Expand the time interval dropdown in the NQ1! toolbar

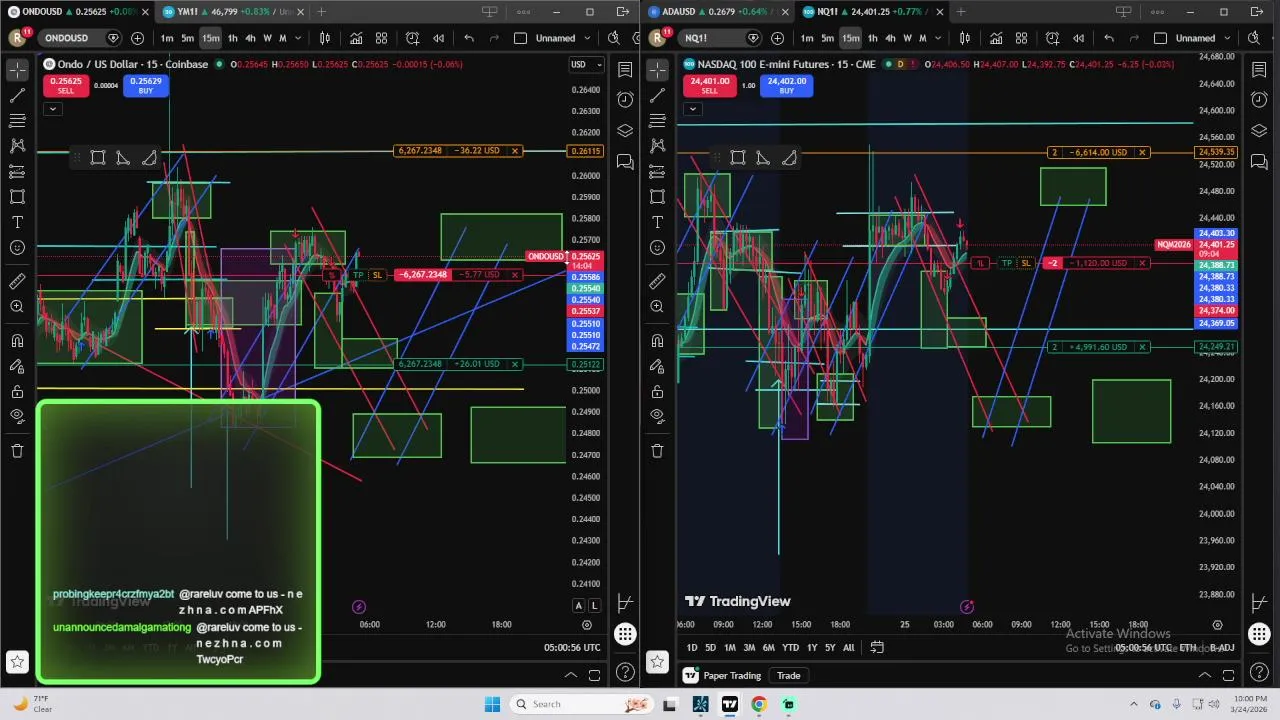click(x=938, y=38)
